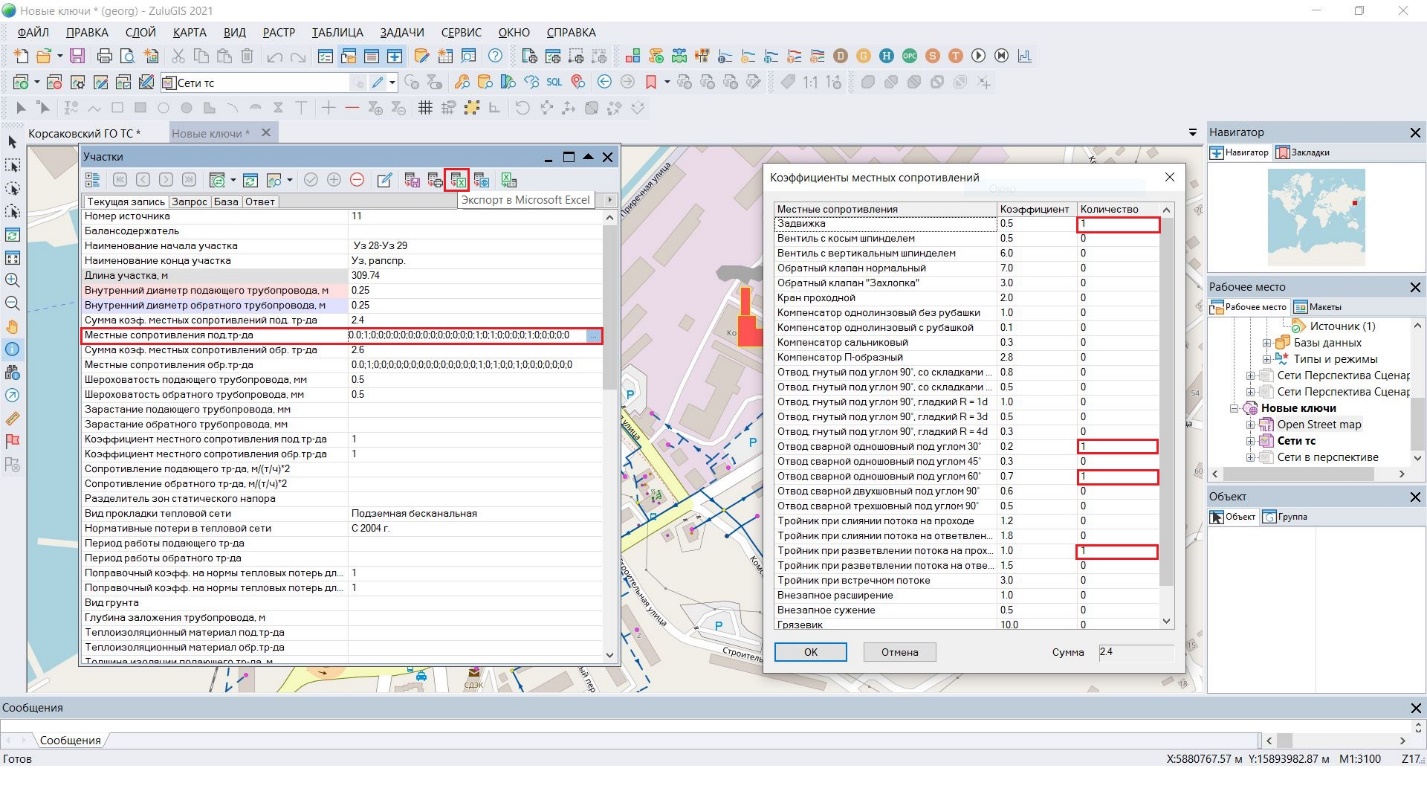Select the pan hand tool in left sidebar

(12, 326)
